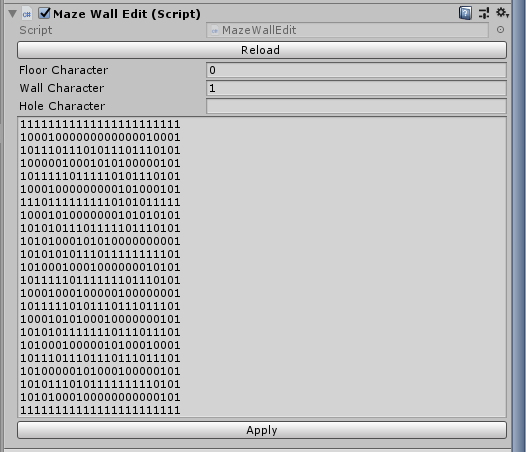The height and width of the screenshot is (452, 526).
Task: Click the C# script icon in header
Action: point(27,14)
